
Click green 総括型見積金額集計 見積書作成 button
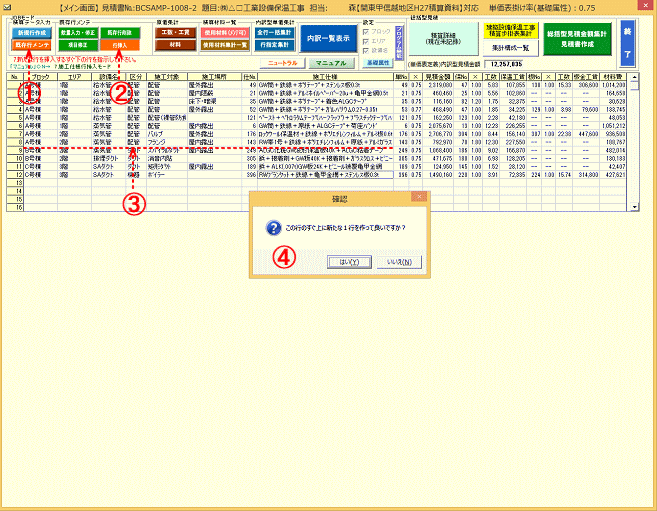[577, 39]
